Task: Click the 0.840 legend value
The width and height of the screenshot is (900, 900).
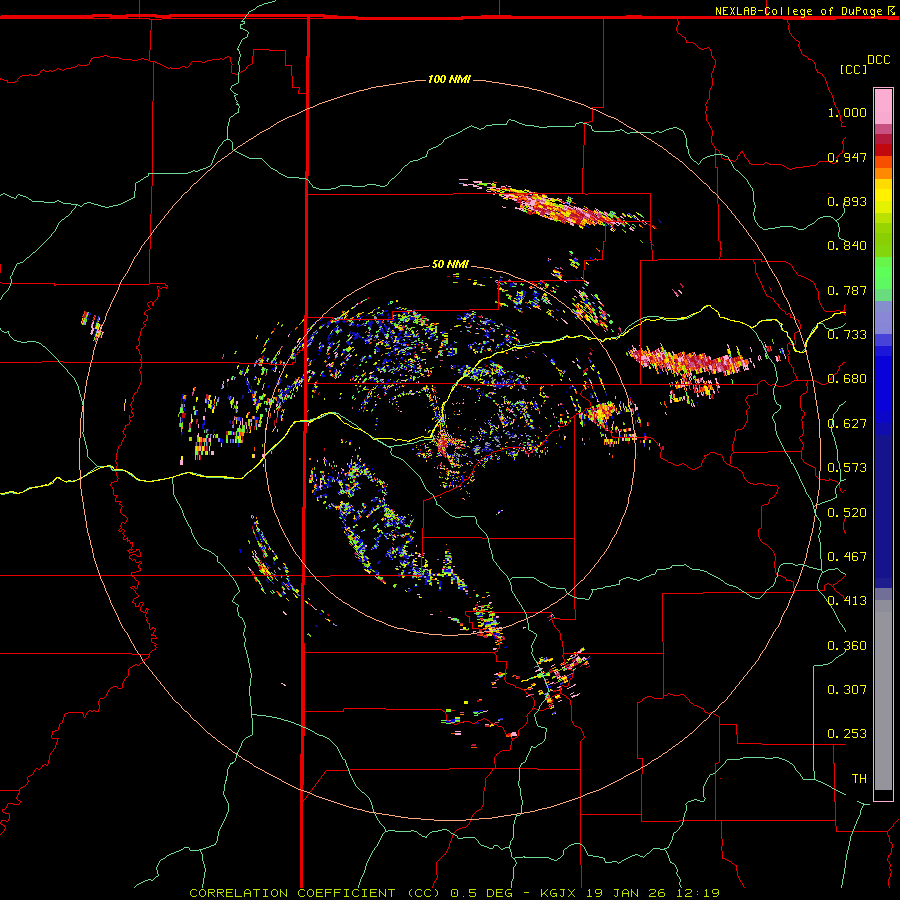Action: [x=847, y=246]
